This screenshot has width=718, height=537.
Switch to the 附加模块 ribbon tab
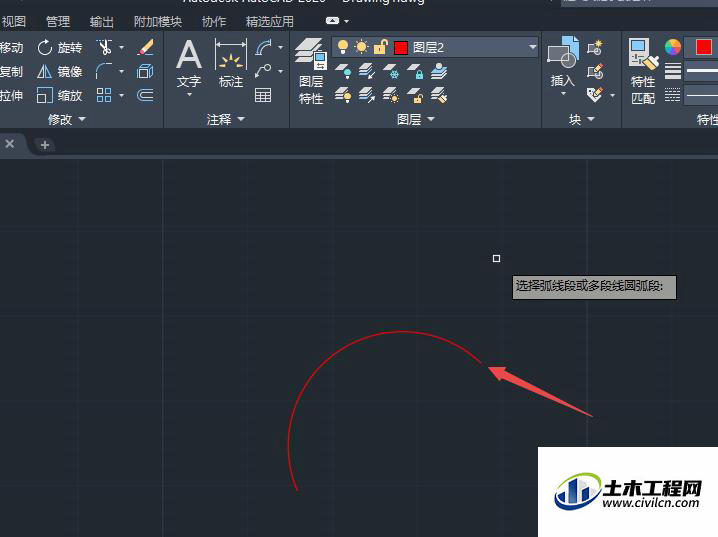[158, 22]
